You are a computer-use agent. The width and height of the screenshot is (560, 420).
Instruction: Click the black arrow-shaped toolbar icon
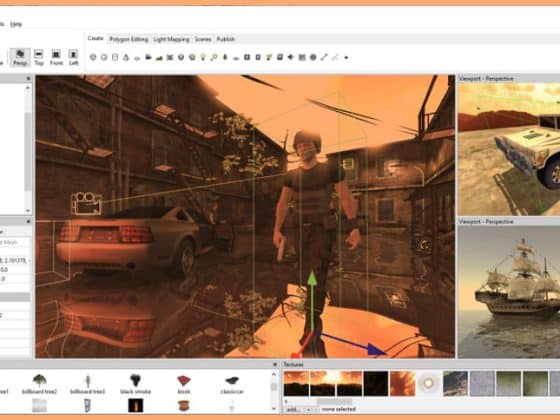pyautogui.click(x=291, y=57)
